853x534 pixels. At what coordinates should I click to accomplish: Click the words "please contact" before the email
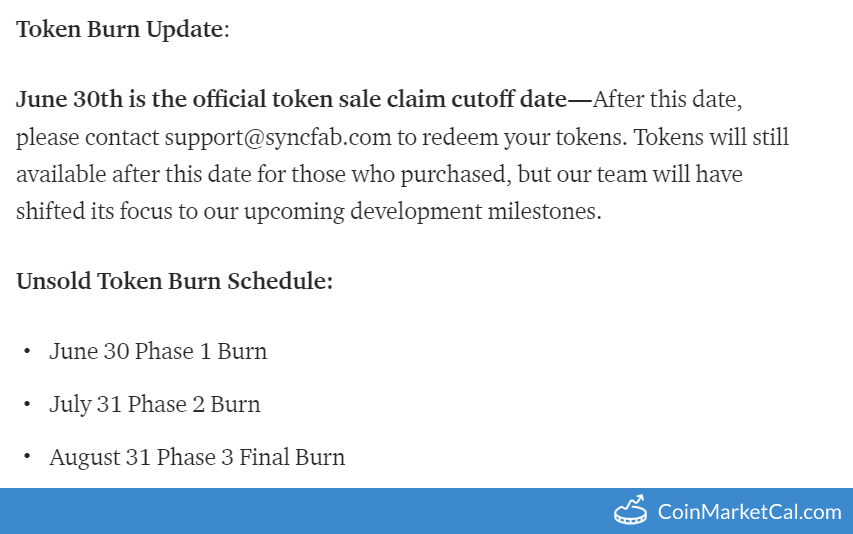tap(86, 137)
